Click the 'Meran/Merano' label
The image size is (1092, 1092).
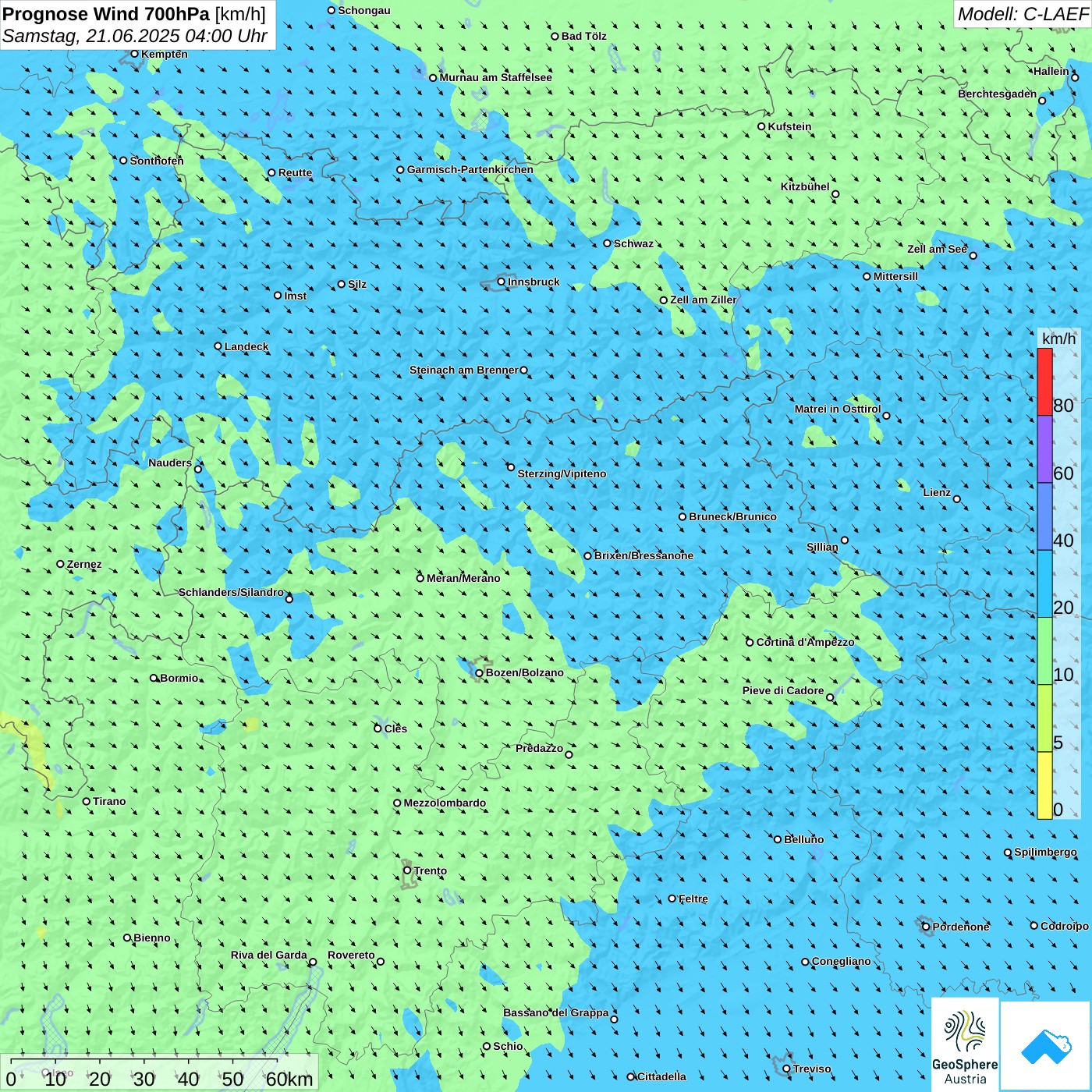pos(463,578)
